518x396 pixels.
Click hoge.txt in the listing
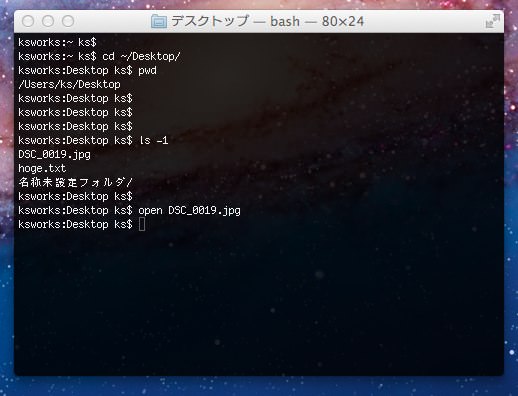(x=42, y=168)
